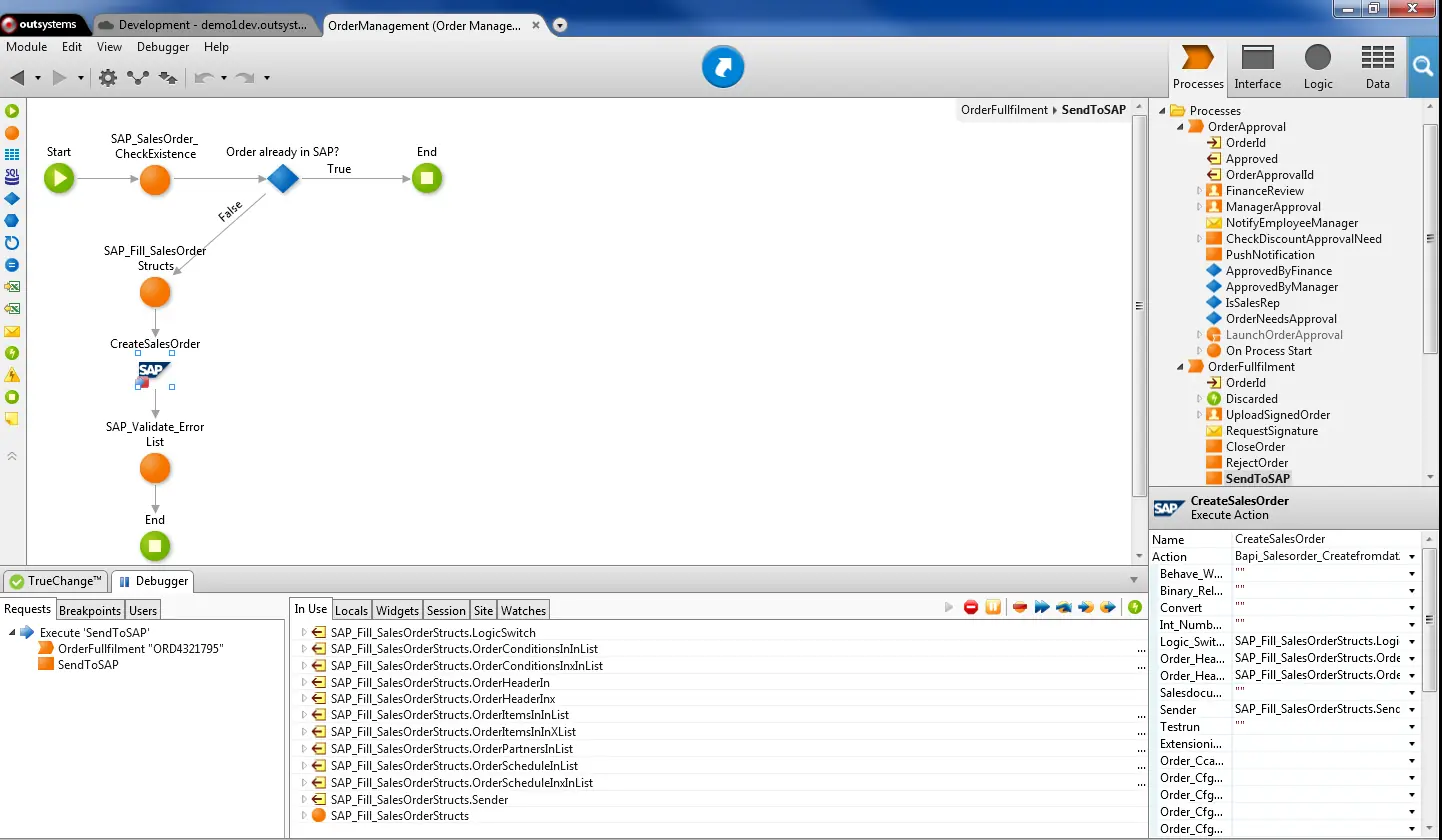
Task: Collapse the OrderFullfilment process node
Action: [x=1181, y=367]
